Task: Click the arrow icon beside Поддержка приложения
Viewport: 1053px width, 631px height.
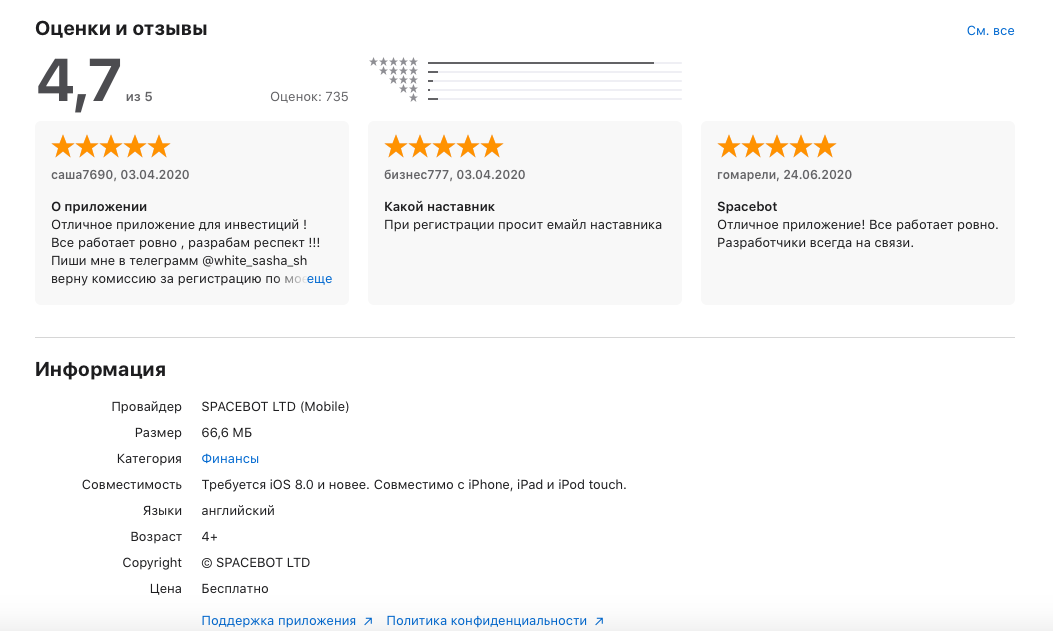Action: (x=368, y=621)
